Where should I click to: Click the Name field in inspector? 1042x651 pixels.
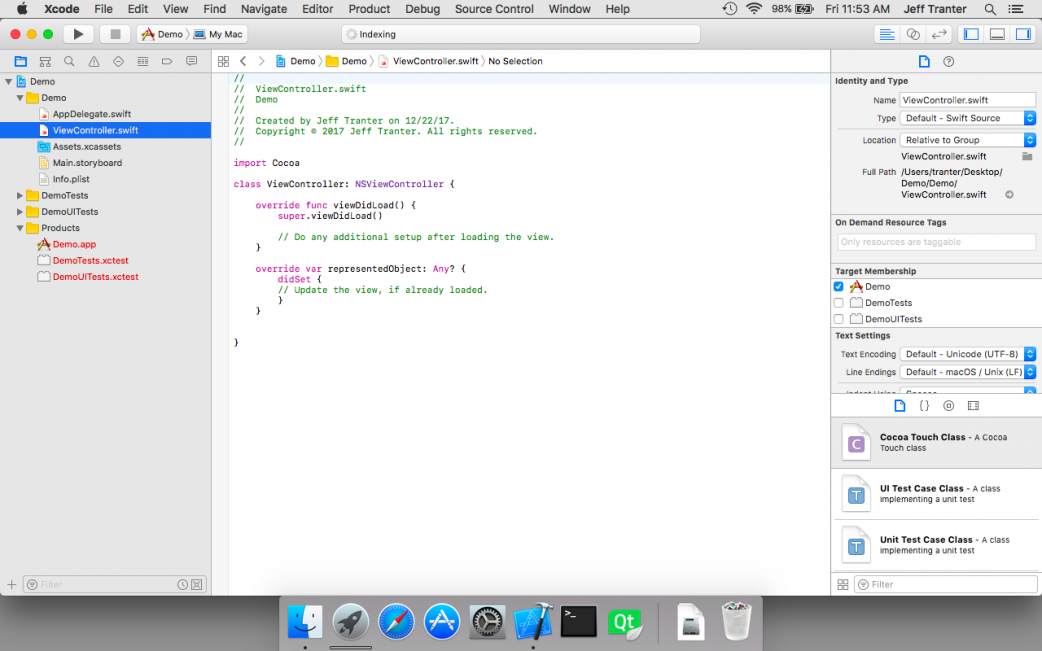tap(966, 100)
